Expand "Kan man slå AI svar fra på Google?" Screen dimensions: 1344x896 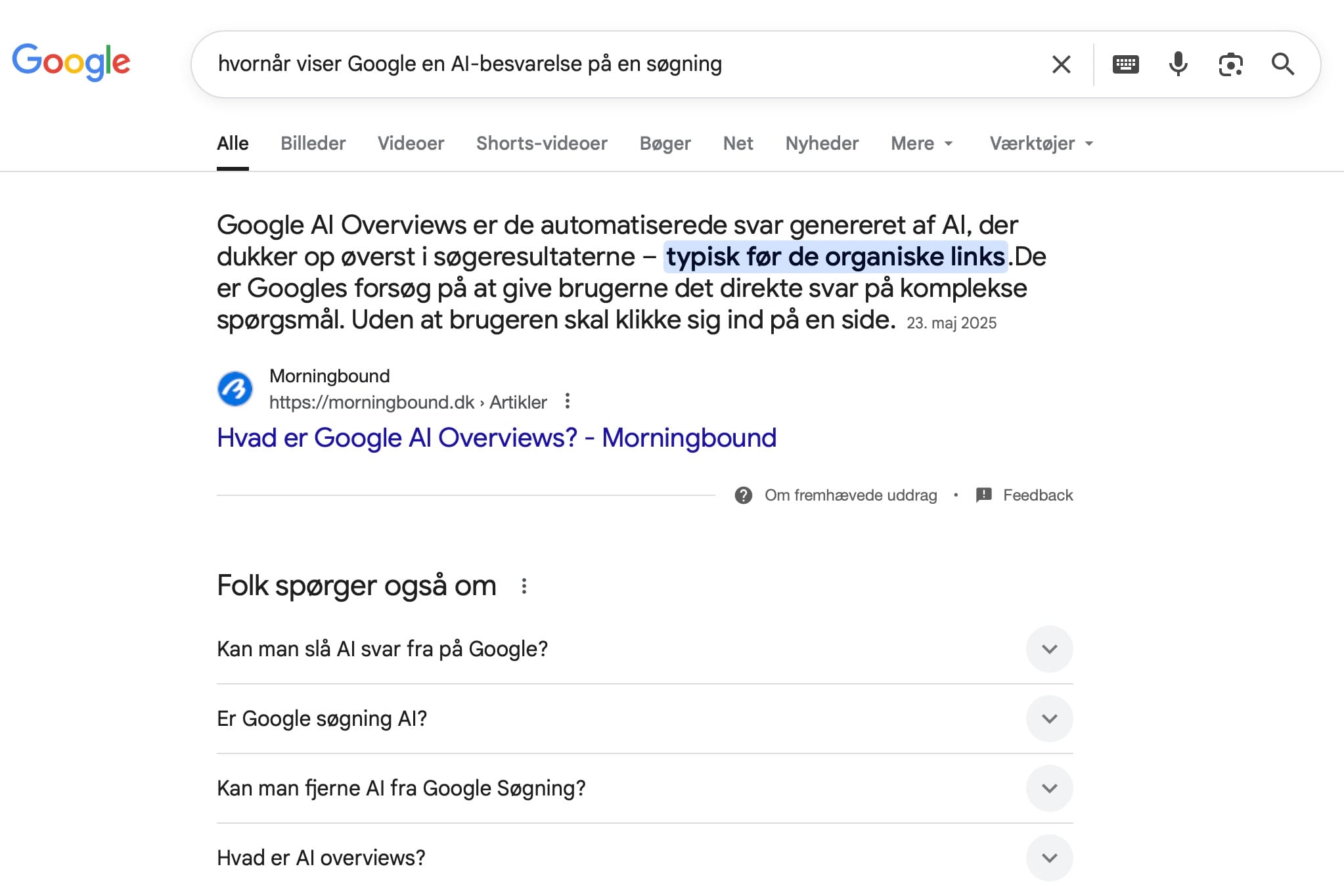coord(1049,649)
